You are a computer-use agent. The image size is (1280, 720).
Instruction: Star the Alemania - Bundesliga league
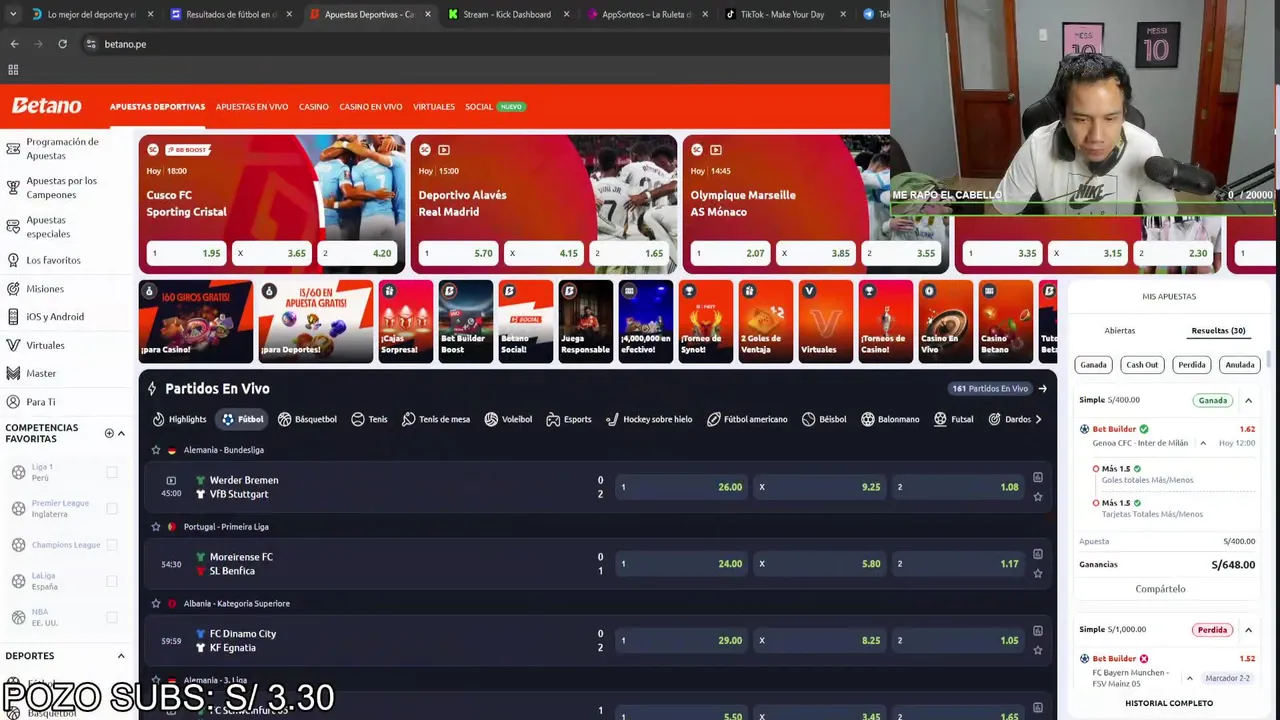coord(156,450)
